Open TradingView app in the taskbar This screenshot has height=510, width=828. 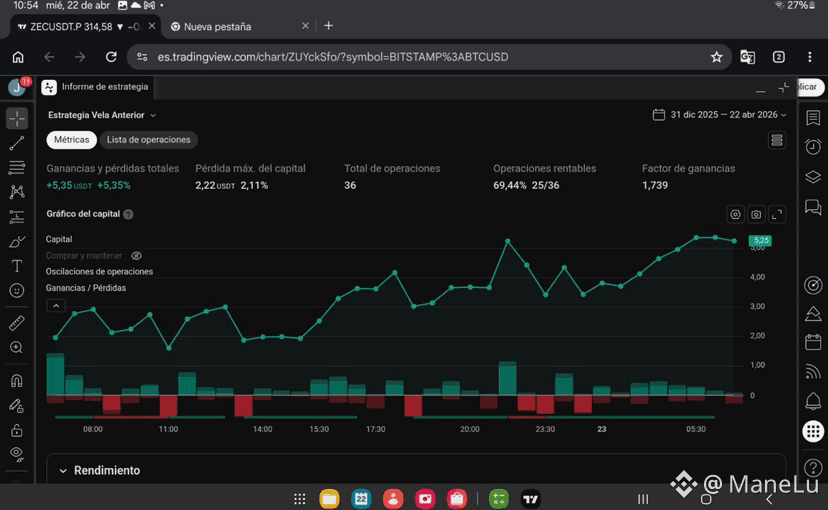click(x=530, y=498)
